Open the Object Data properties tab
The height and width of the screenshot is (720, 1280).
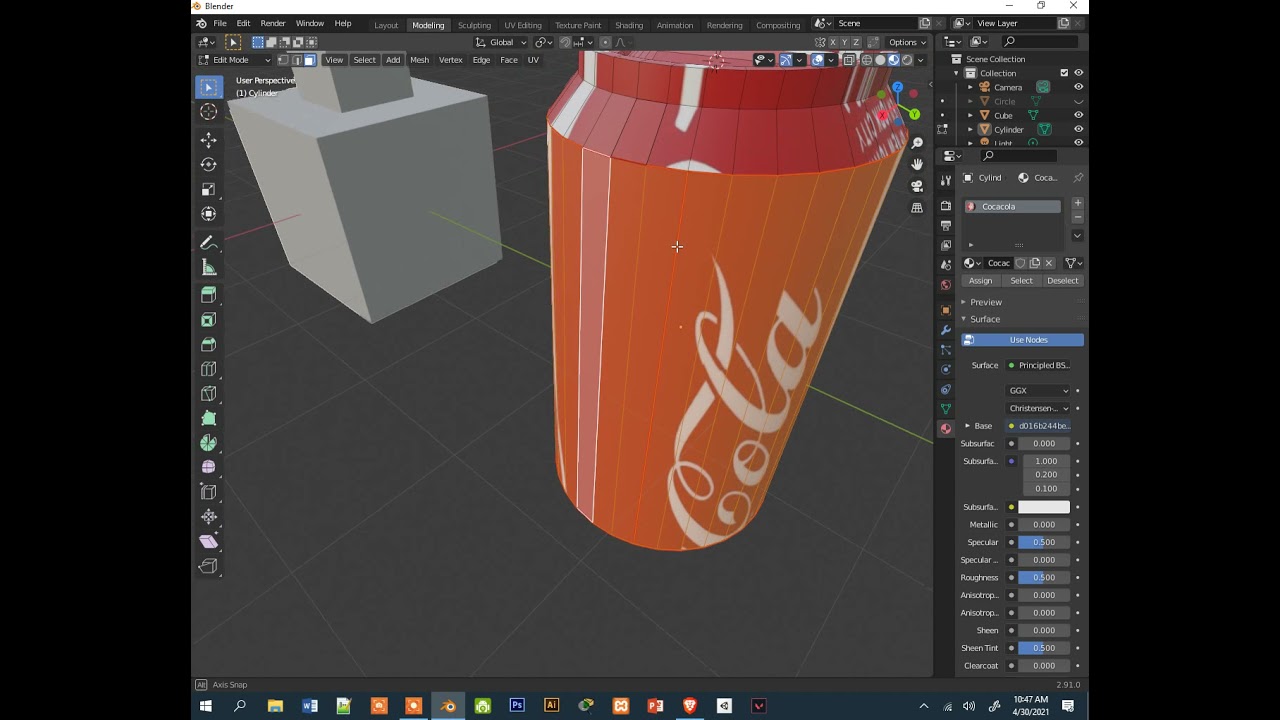(946, 409)
